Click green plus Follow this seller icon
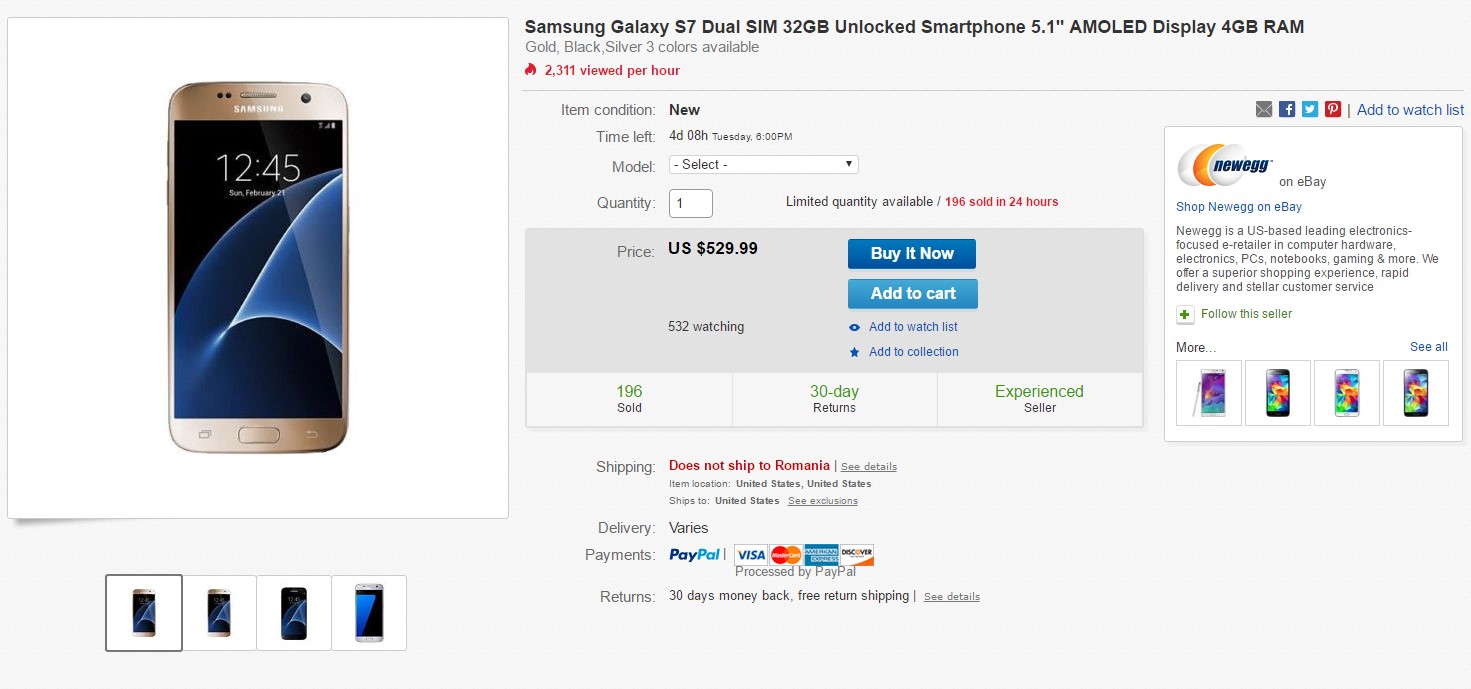This screenshot has width=1471, height=689. [1185, 314]
